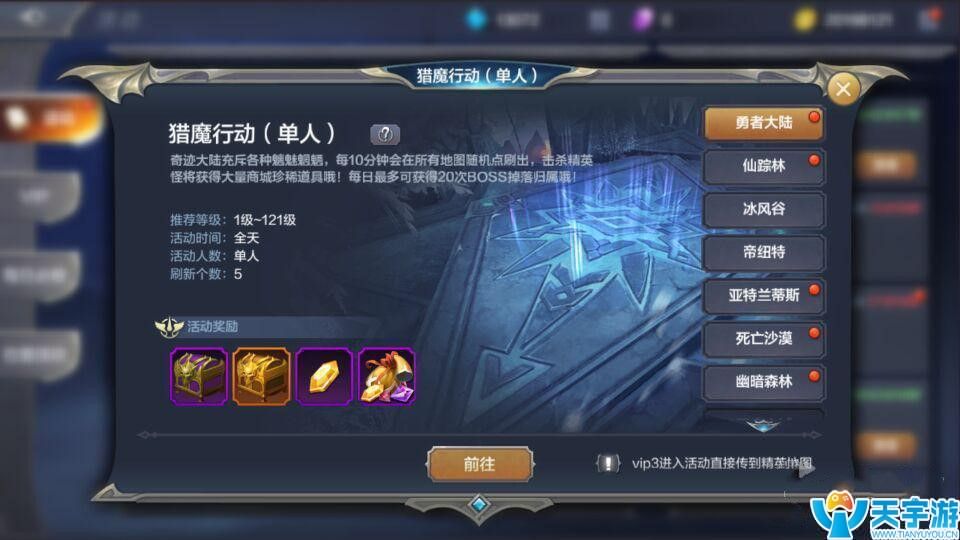Choose the 幽暗森林 map
Screen dimensions: 960x540
tap(763, 382)
